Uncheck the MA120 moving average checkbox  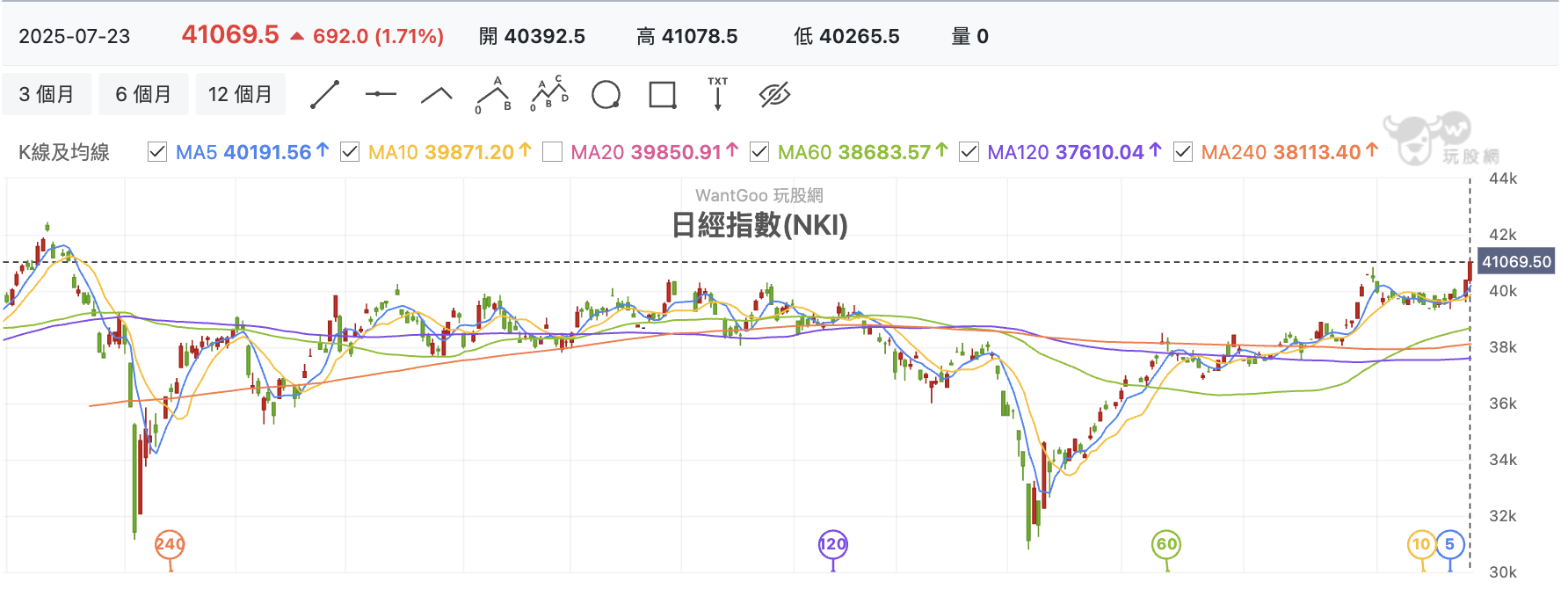(x=969, y=152)
